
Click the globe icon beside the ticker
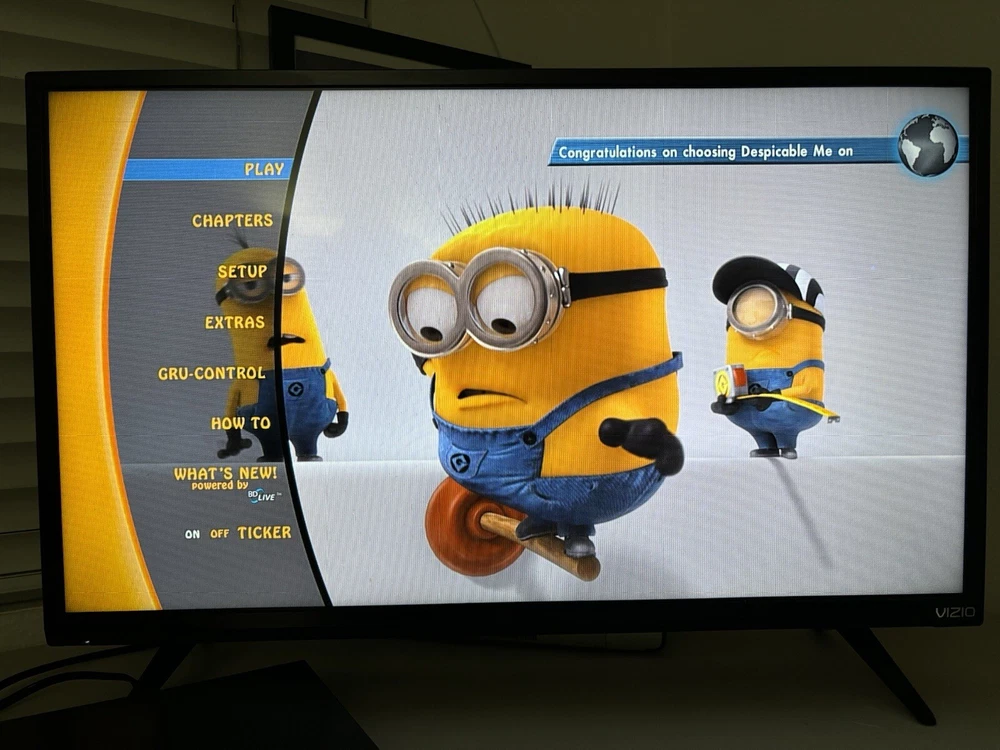pos(927,145)
